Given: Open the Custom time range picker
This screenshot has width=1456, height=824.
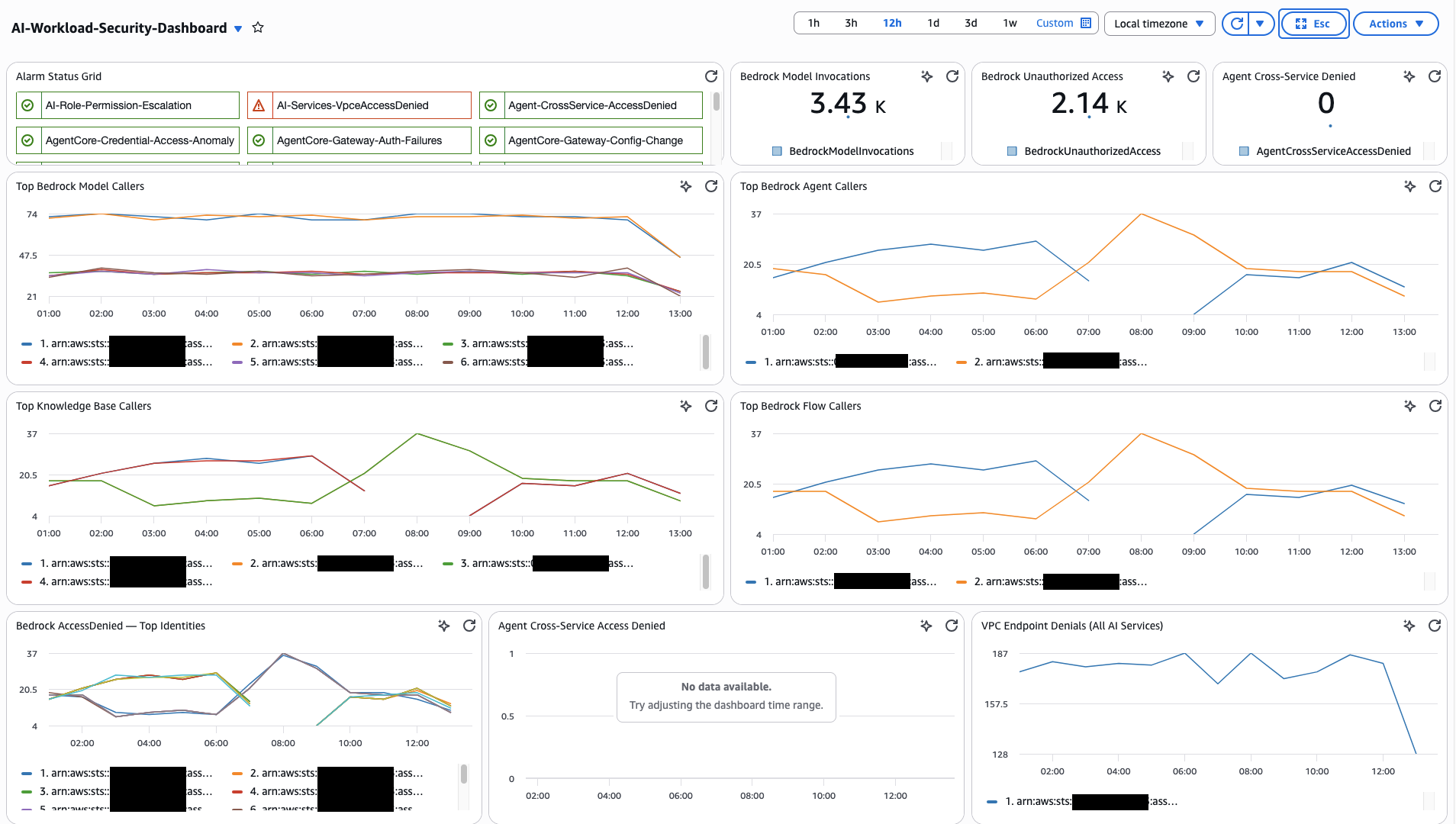Looking at the screenshot, I should (x=1063, y=23).
